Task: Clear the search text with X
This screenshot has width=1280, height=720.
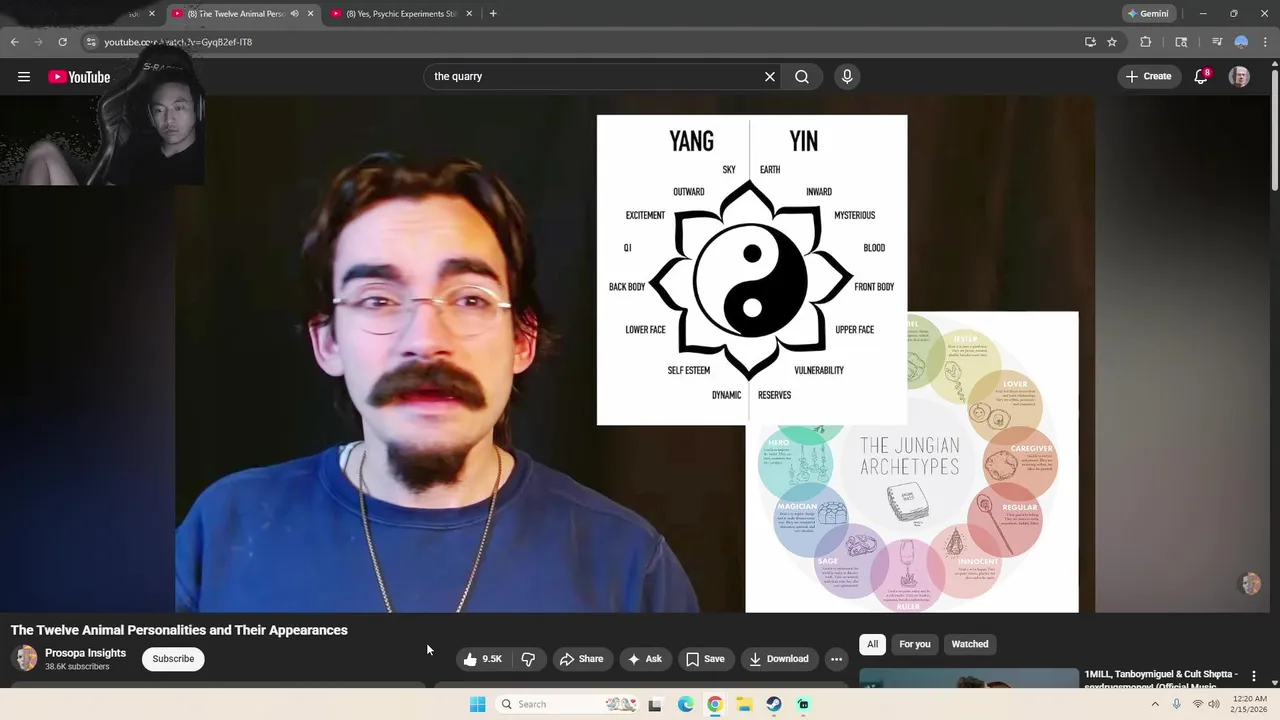Action: click(x=770, y=77)
